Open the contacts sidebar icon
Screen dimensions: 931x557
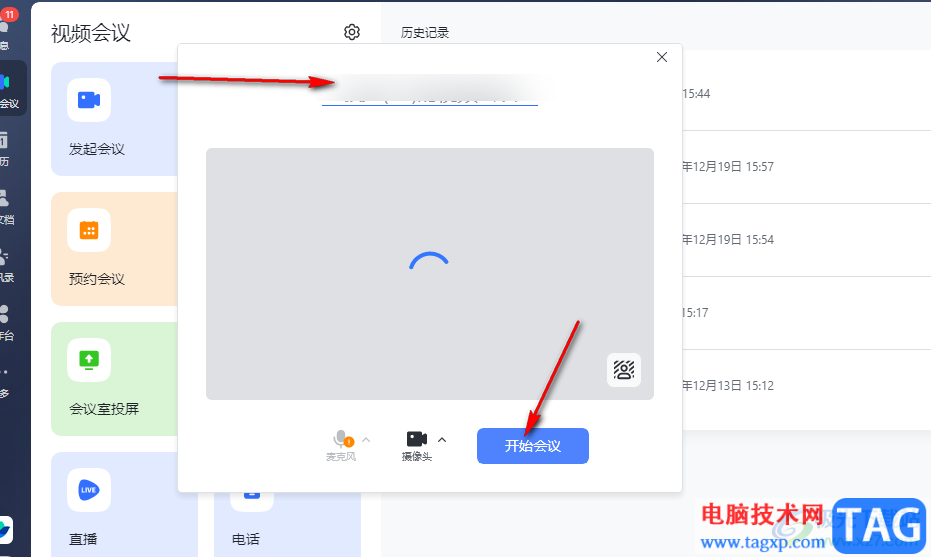pos(6,265)
